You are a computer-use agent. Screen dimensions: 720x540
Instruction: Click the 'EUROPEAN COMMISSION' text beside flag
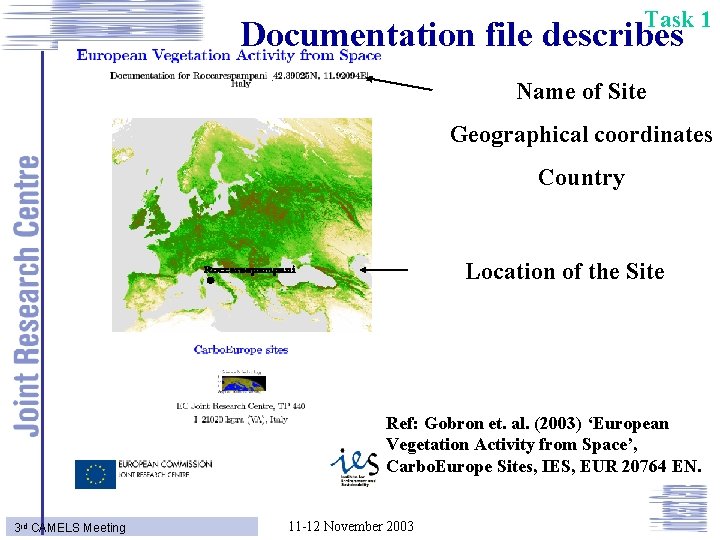(165, 464)
